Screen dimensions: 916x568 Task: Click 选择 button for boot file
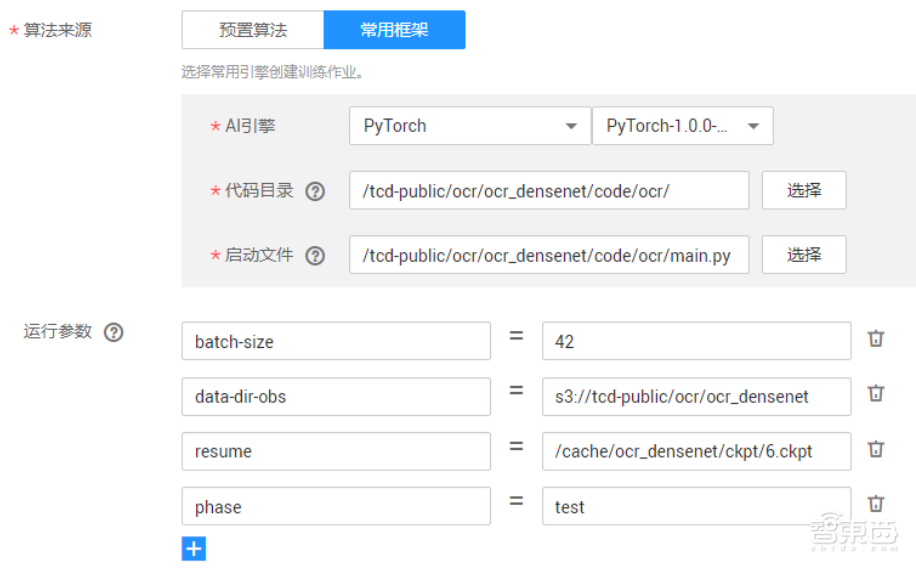click(804, 255)
